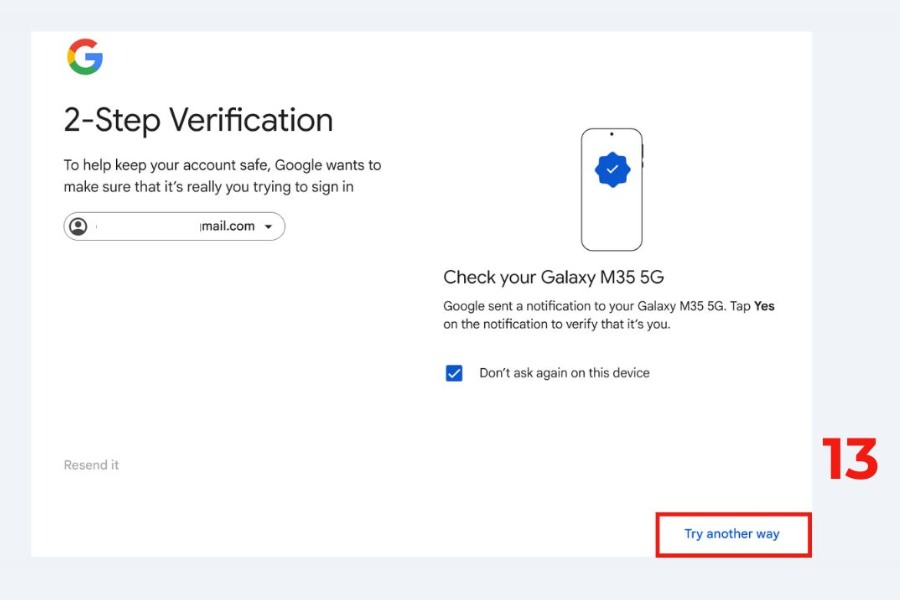
Task: Expand the account switcher dropdown arrow
Action: pyautogui.click(x=268, y=227)
